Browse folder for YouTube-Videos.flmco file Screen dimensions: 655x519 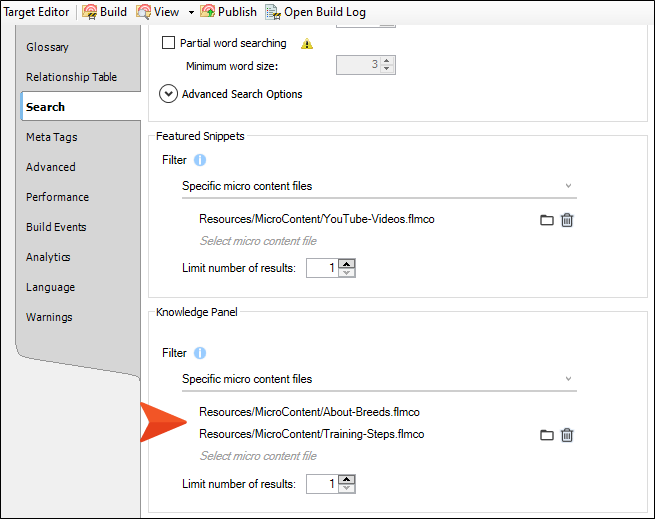click(547, 220)
